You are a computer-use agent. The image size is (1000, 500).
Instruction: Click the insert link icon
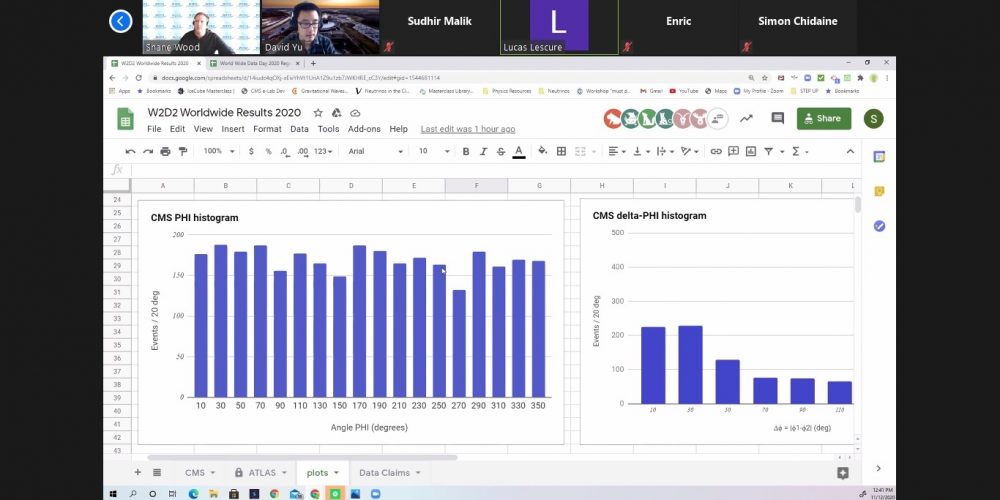pos(716,151)
